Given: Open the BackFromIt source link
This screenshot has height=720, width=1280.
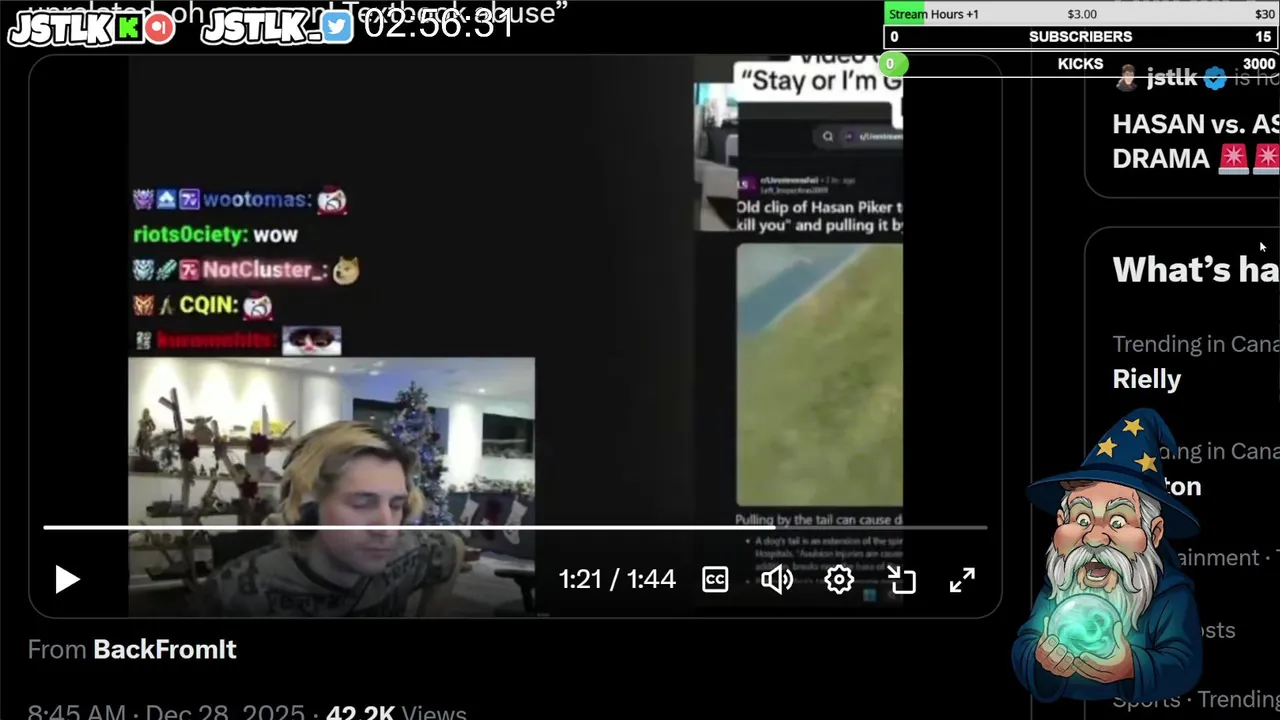Looking at the screenshot, I should (x=165, y=649).
